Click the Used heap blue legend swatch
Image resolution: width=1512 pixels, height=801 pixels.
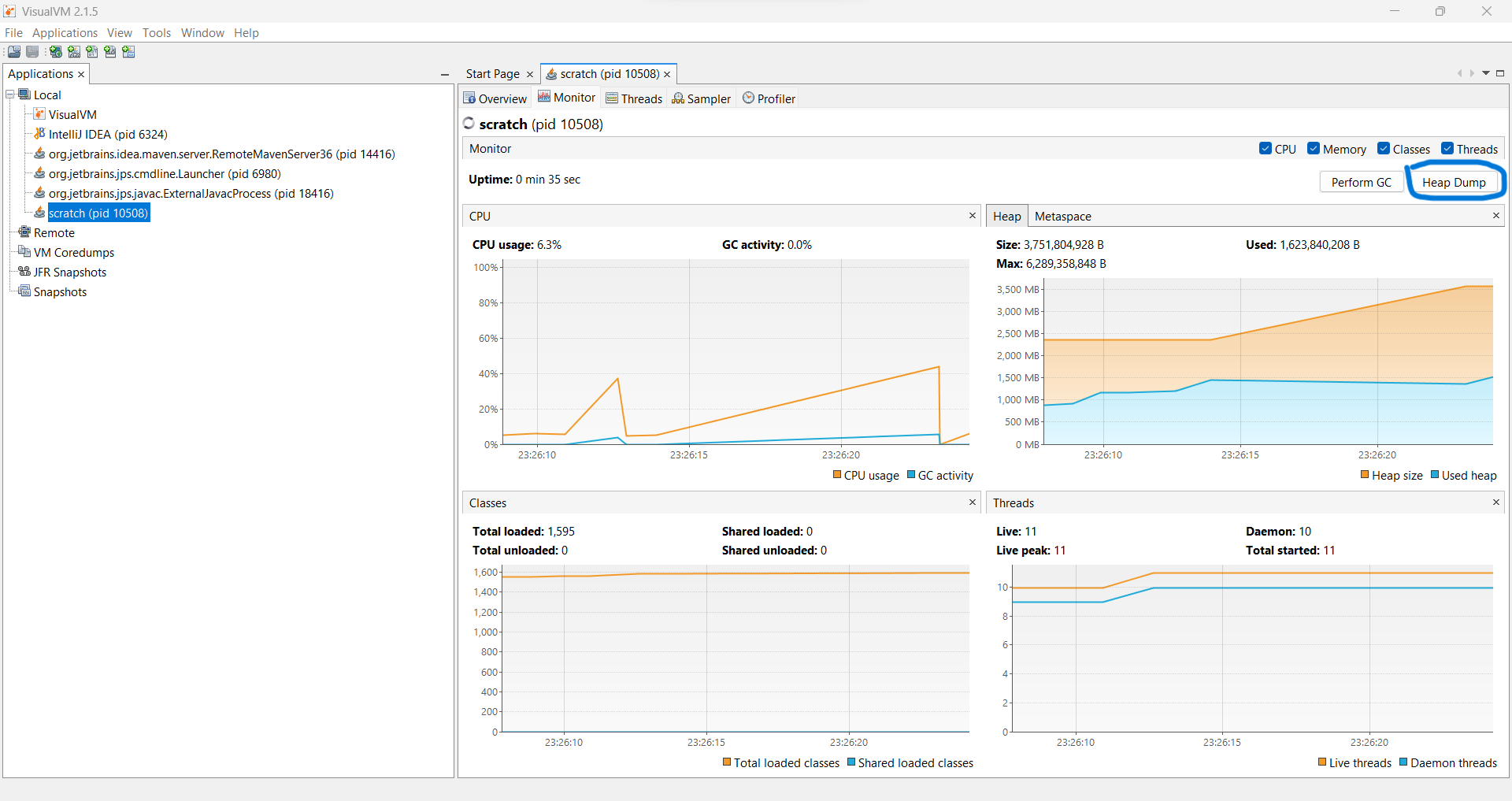click(1435, 474)
